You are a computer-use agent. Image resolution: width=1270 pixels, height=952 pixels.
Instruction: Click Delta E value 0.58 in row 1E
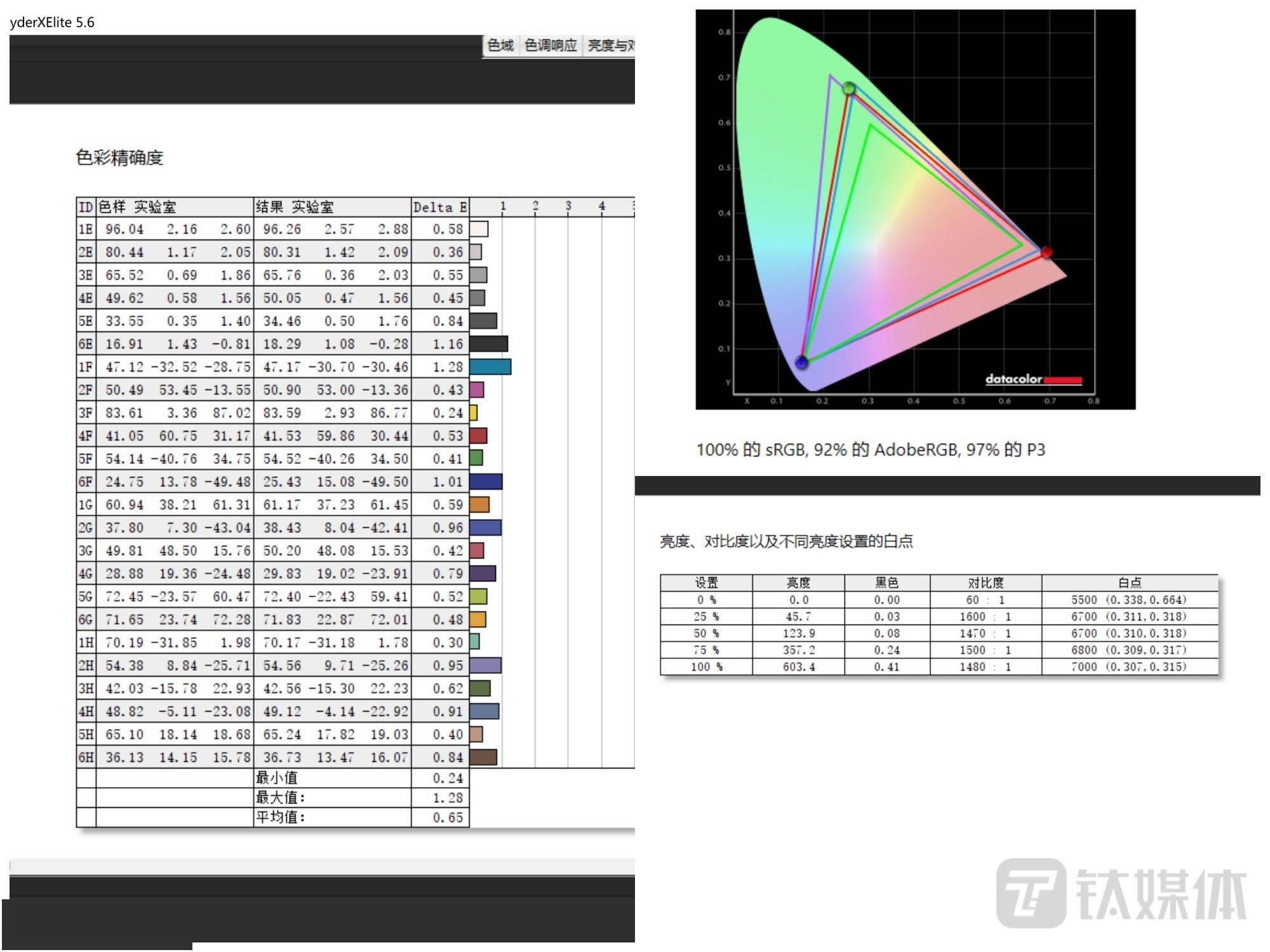[x=448, y=229]
